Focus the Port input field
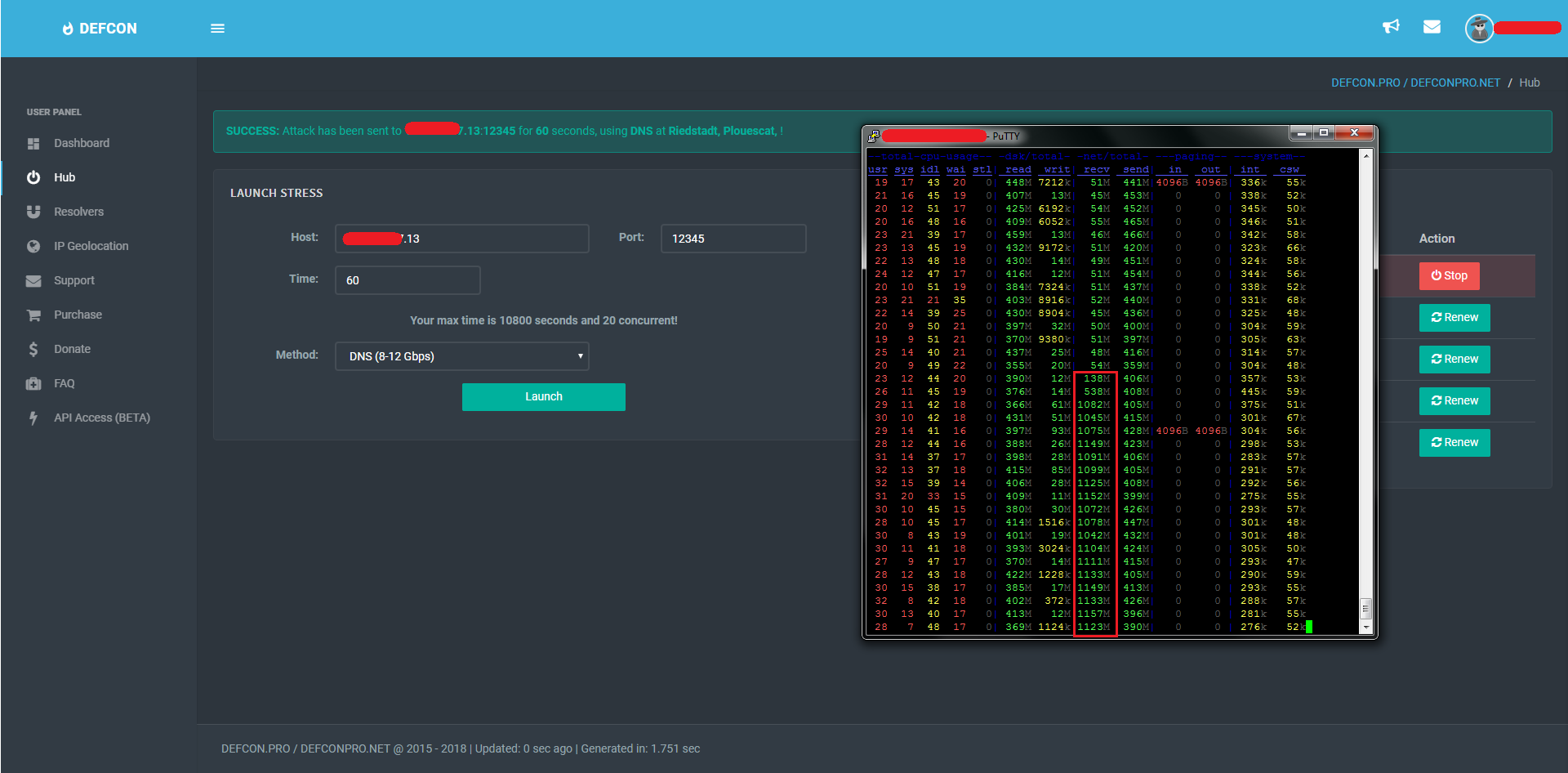The image size is (1568, 773). point(733,239)
